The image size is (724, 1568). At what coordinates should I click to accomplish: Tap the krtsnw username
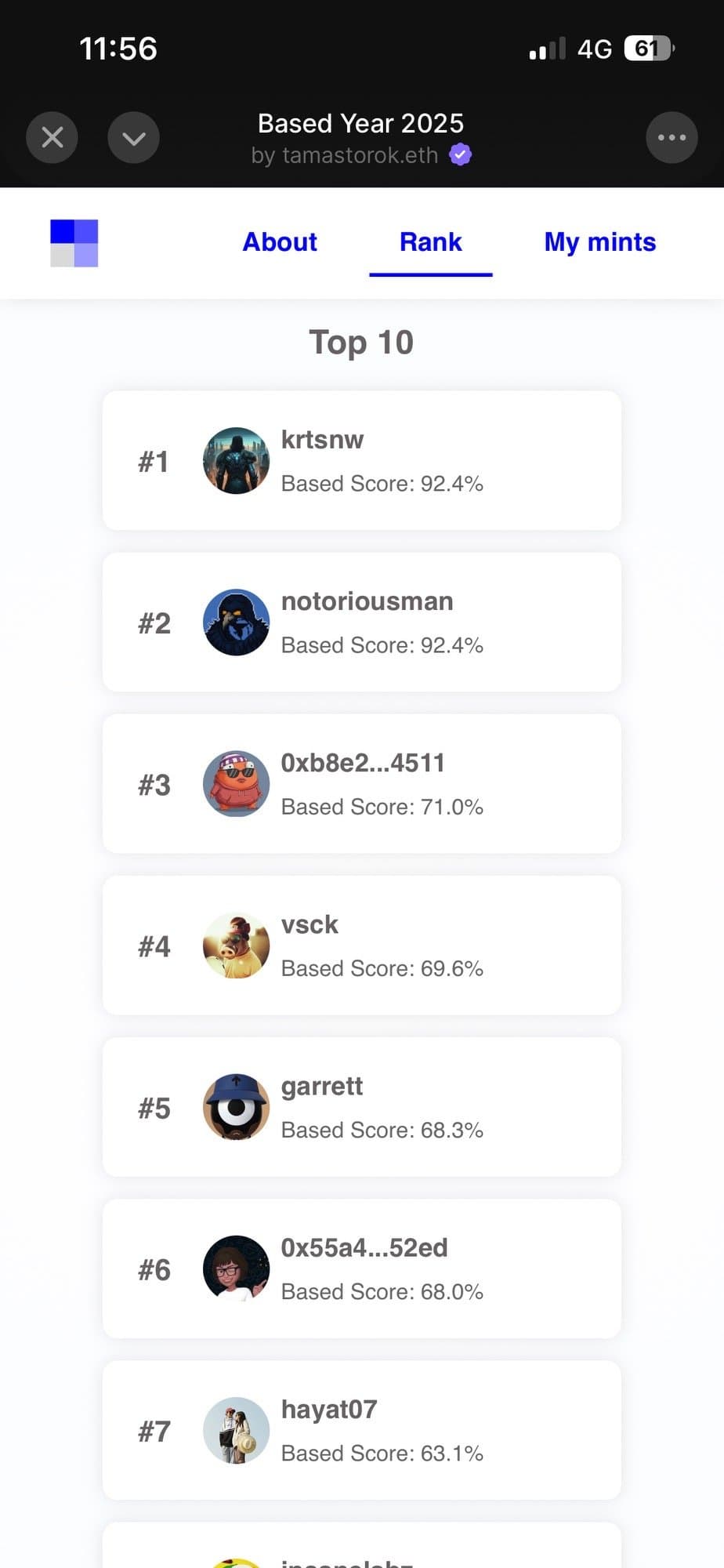pos(322,440)
